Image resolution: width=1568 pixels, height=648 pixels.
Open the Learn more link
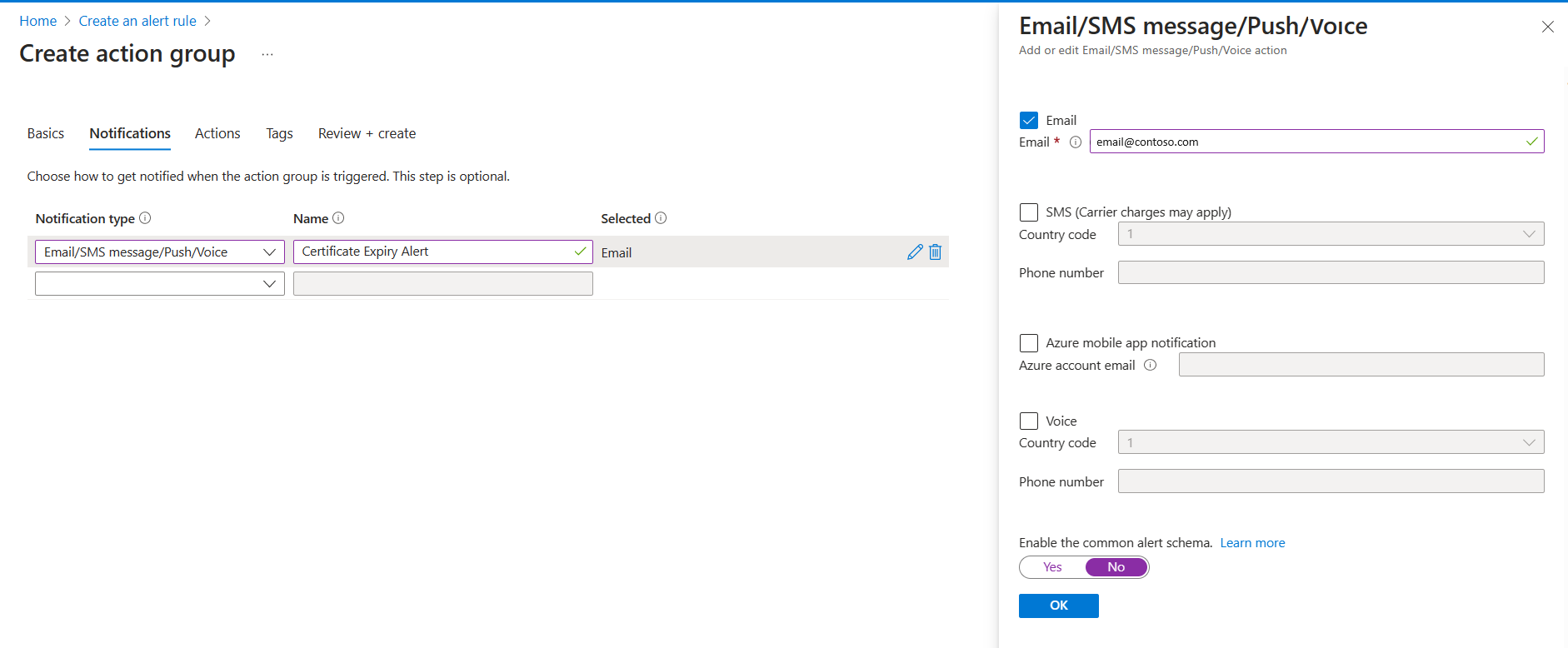1252,543
